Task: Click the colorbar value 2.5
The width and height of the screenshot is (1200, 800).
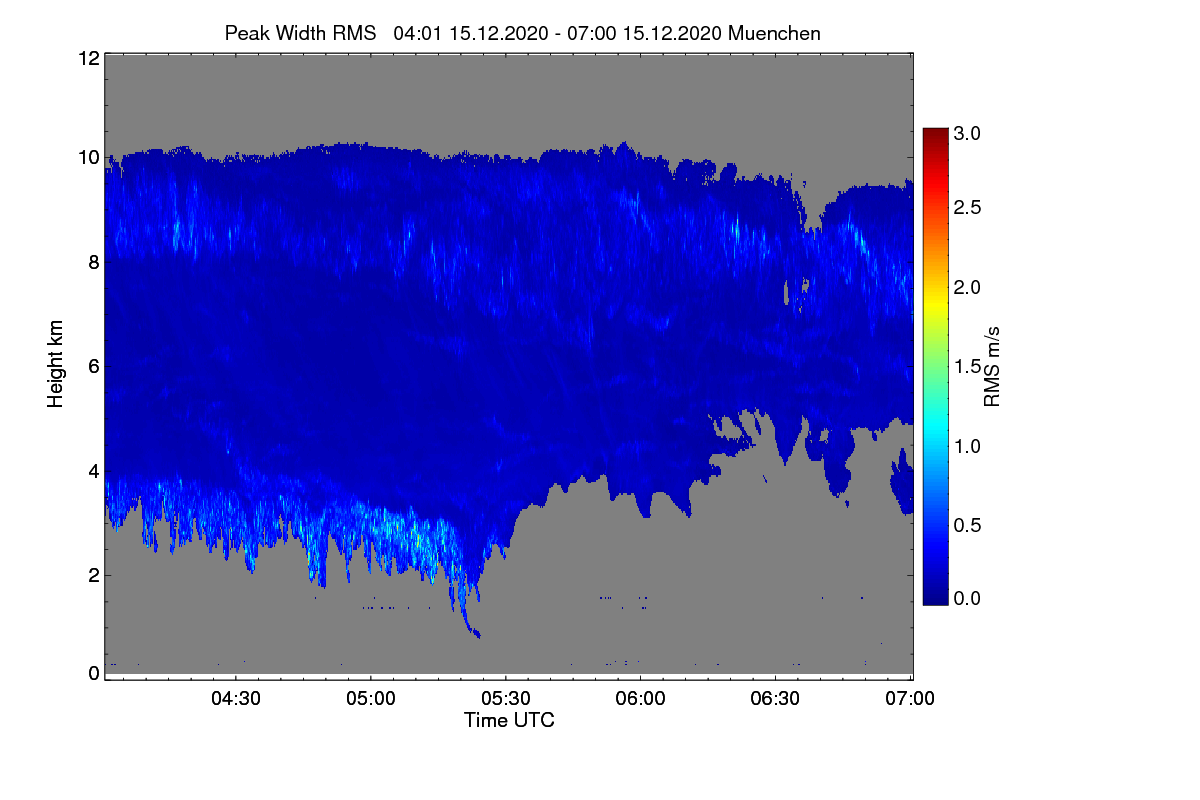Action: [x=969, y=207]
